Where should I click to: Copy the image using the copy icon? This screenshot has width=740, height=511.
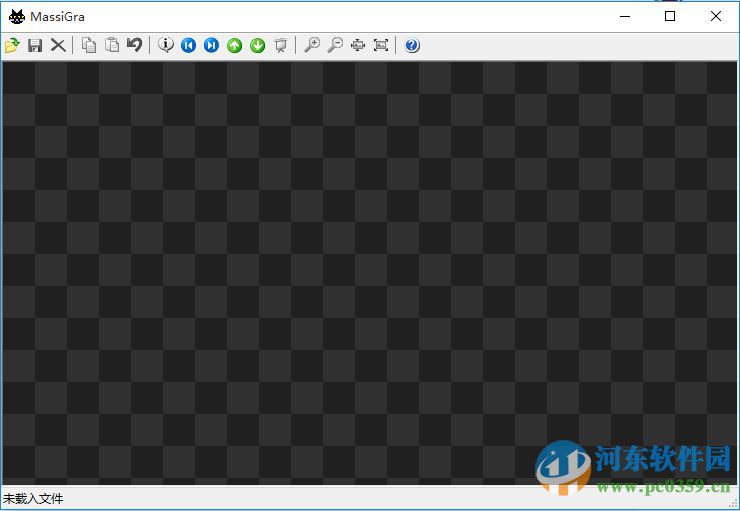tap(89, 45)
